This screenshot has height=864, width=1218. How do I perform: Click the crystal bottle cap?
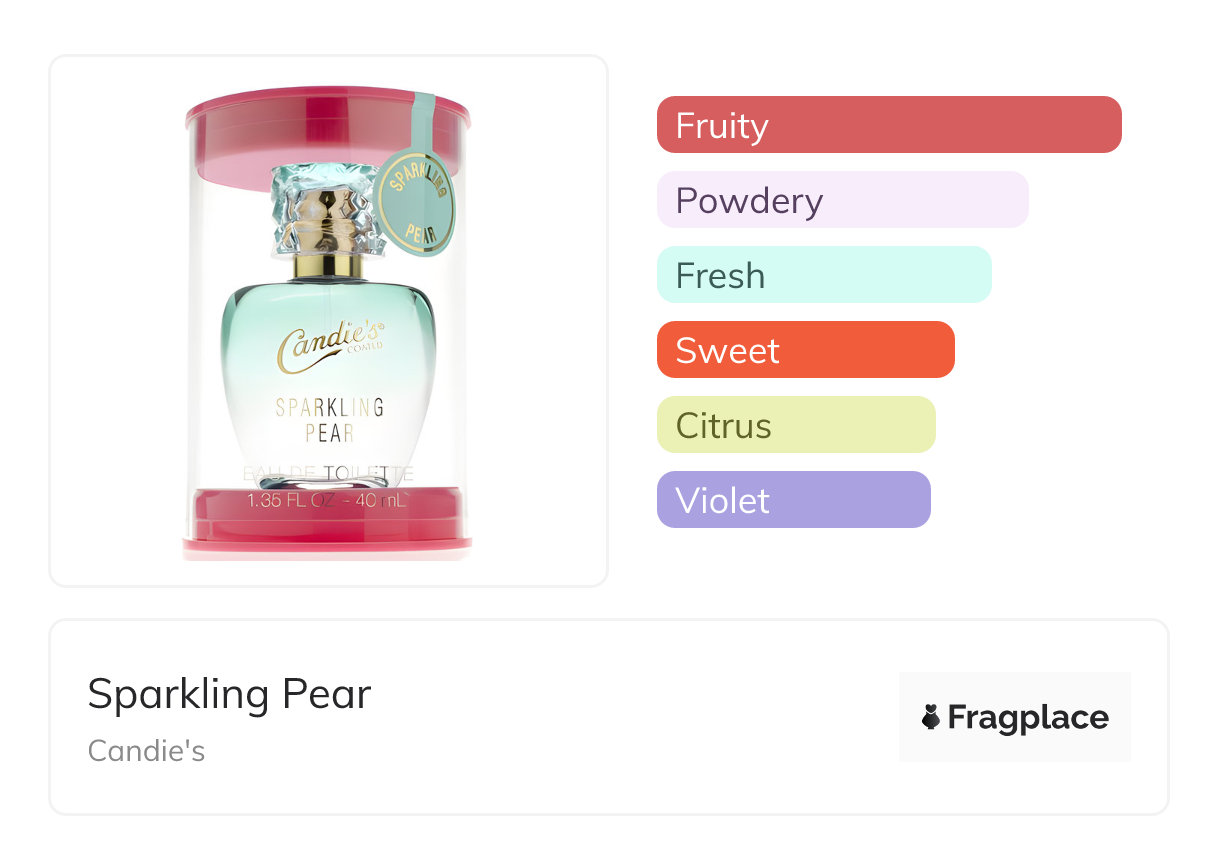[328, 209]
